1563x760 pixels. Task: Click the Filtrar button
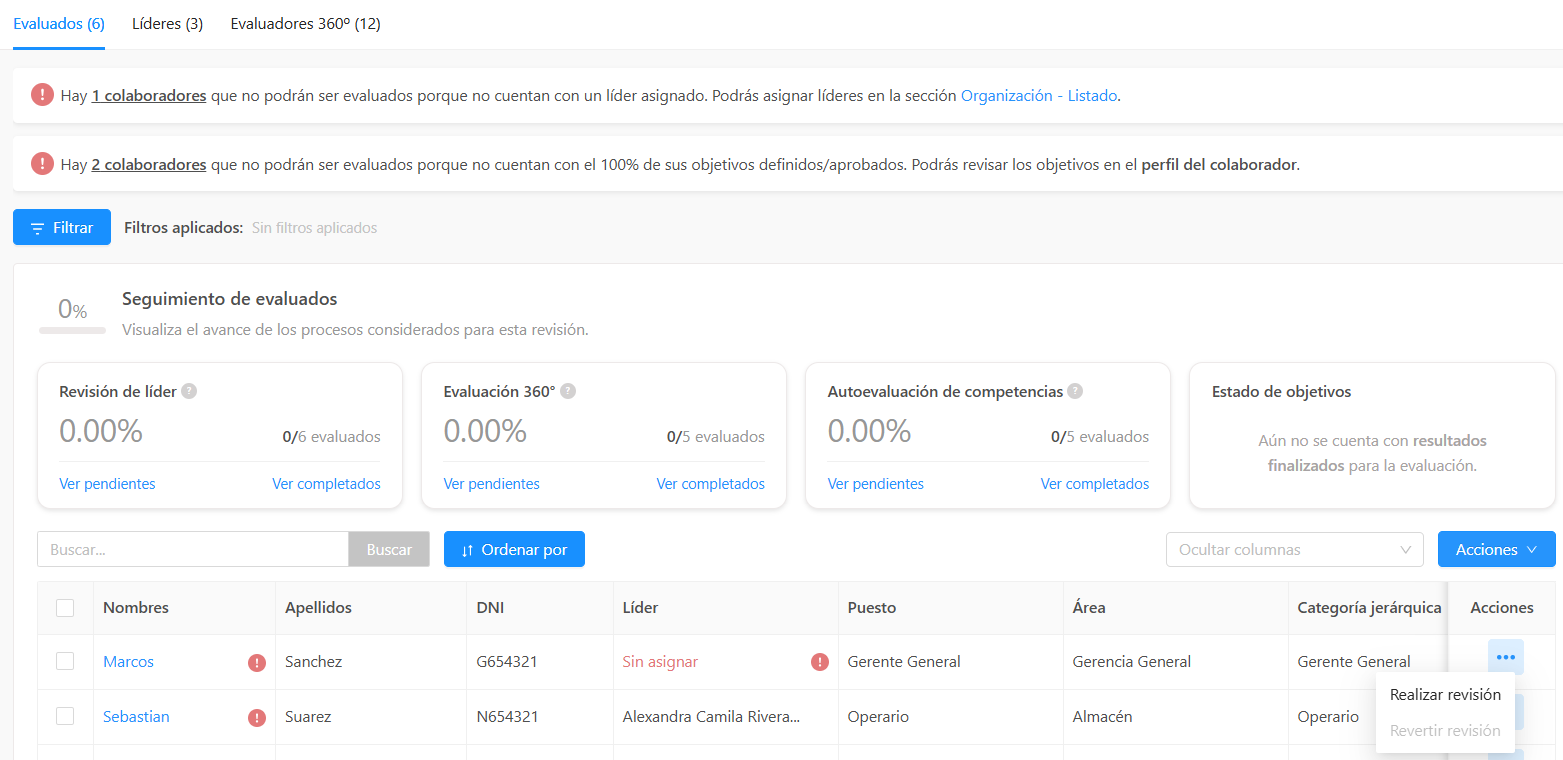click(62, 227)
